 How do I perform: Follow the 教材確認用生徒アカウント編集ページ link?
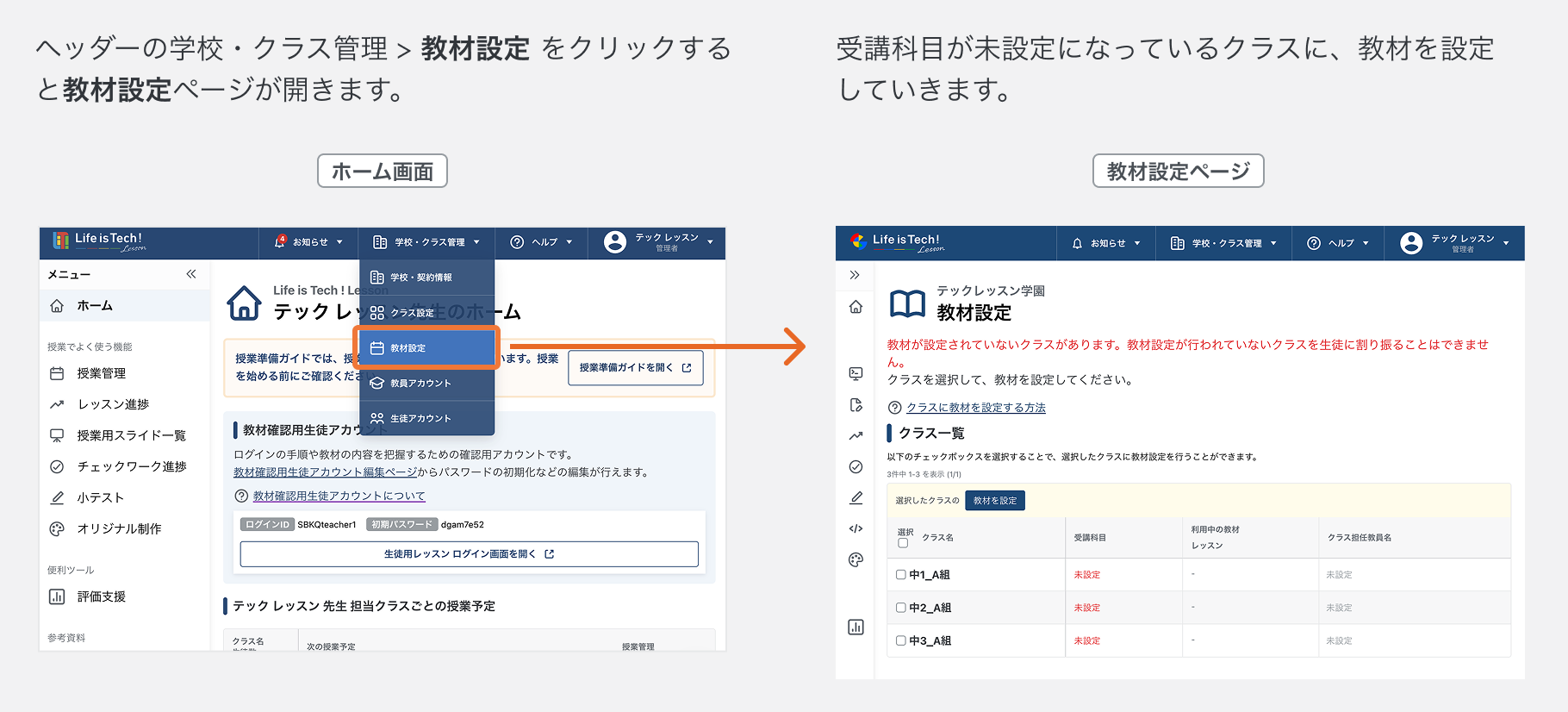coord(325,472)
